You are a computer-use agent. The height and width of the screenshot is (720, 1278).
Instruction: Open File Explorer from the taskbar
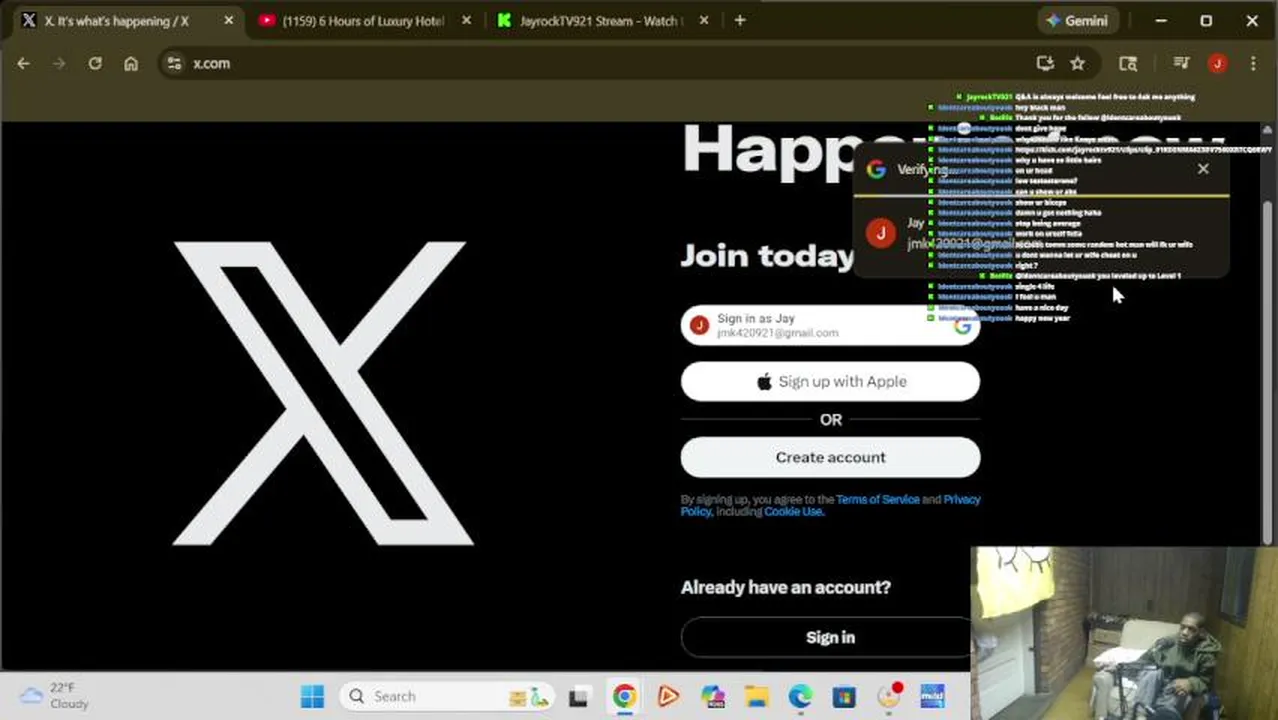[756, 696]
